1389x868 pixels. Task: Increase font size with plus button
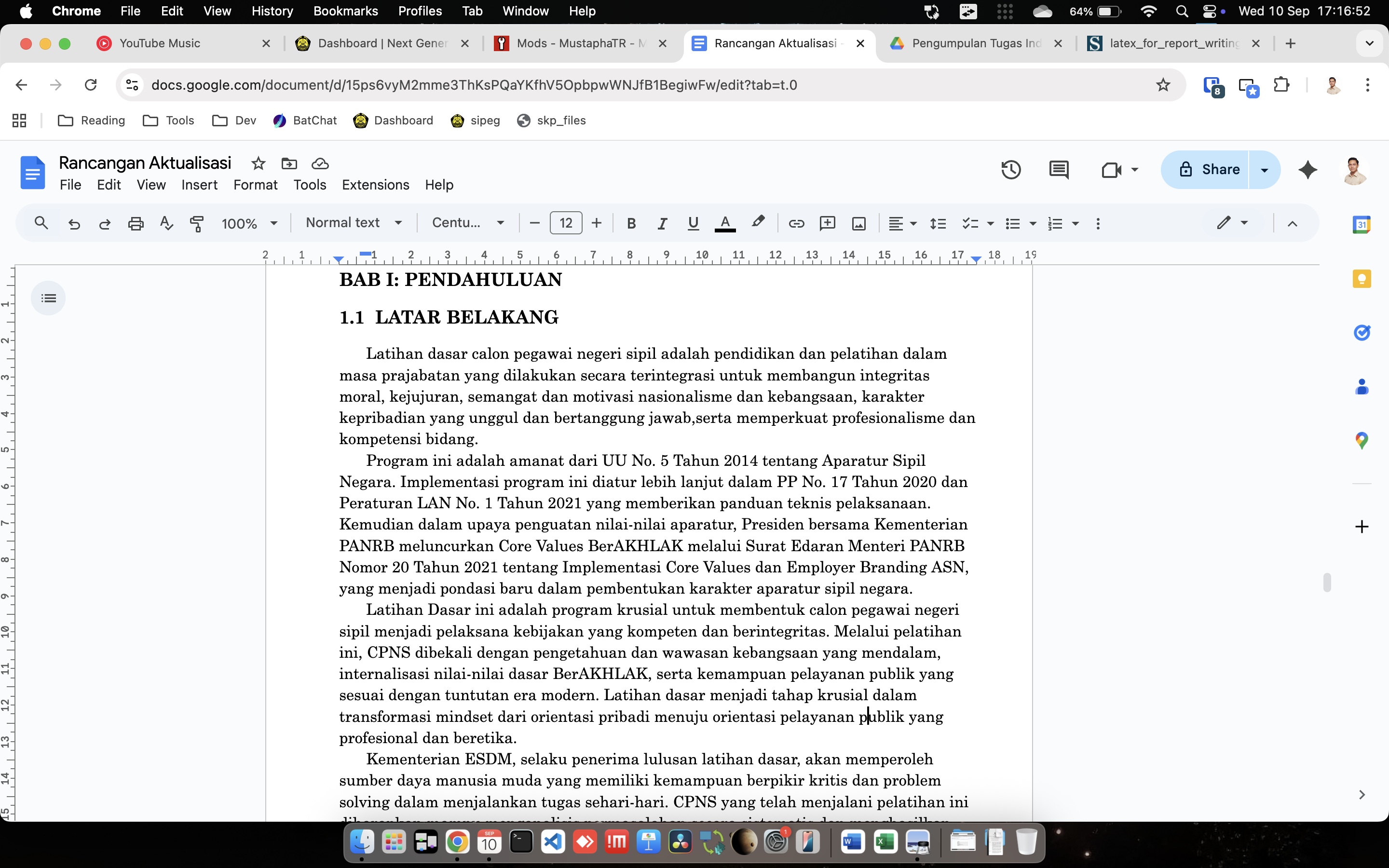596,223
